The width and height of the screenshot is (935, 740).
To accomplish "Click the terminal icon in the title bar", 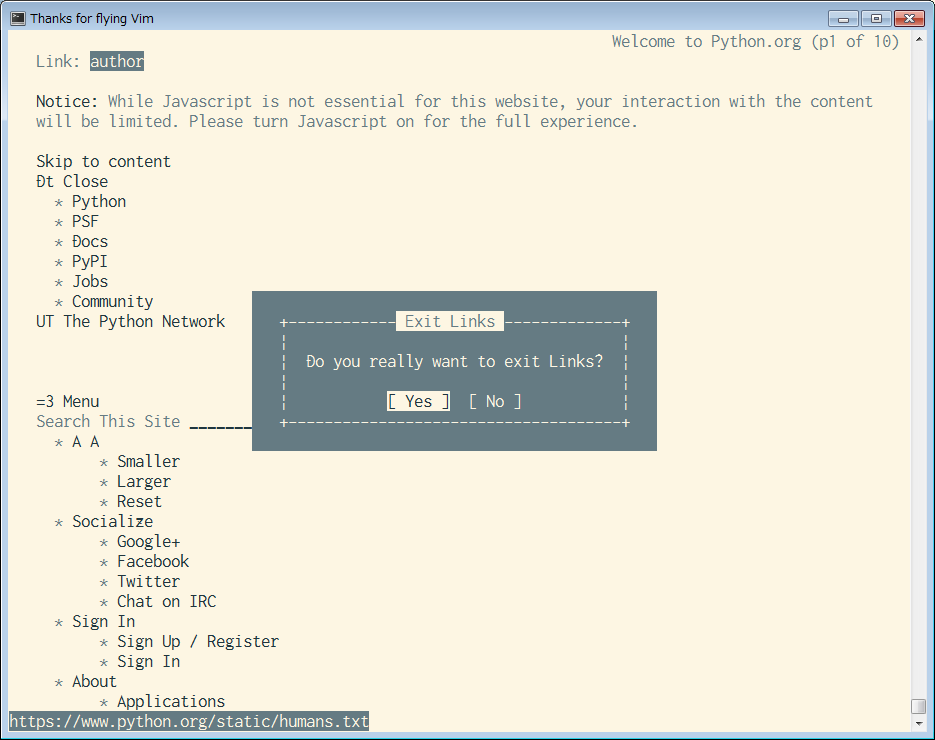I will coord(18,18).
